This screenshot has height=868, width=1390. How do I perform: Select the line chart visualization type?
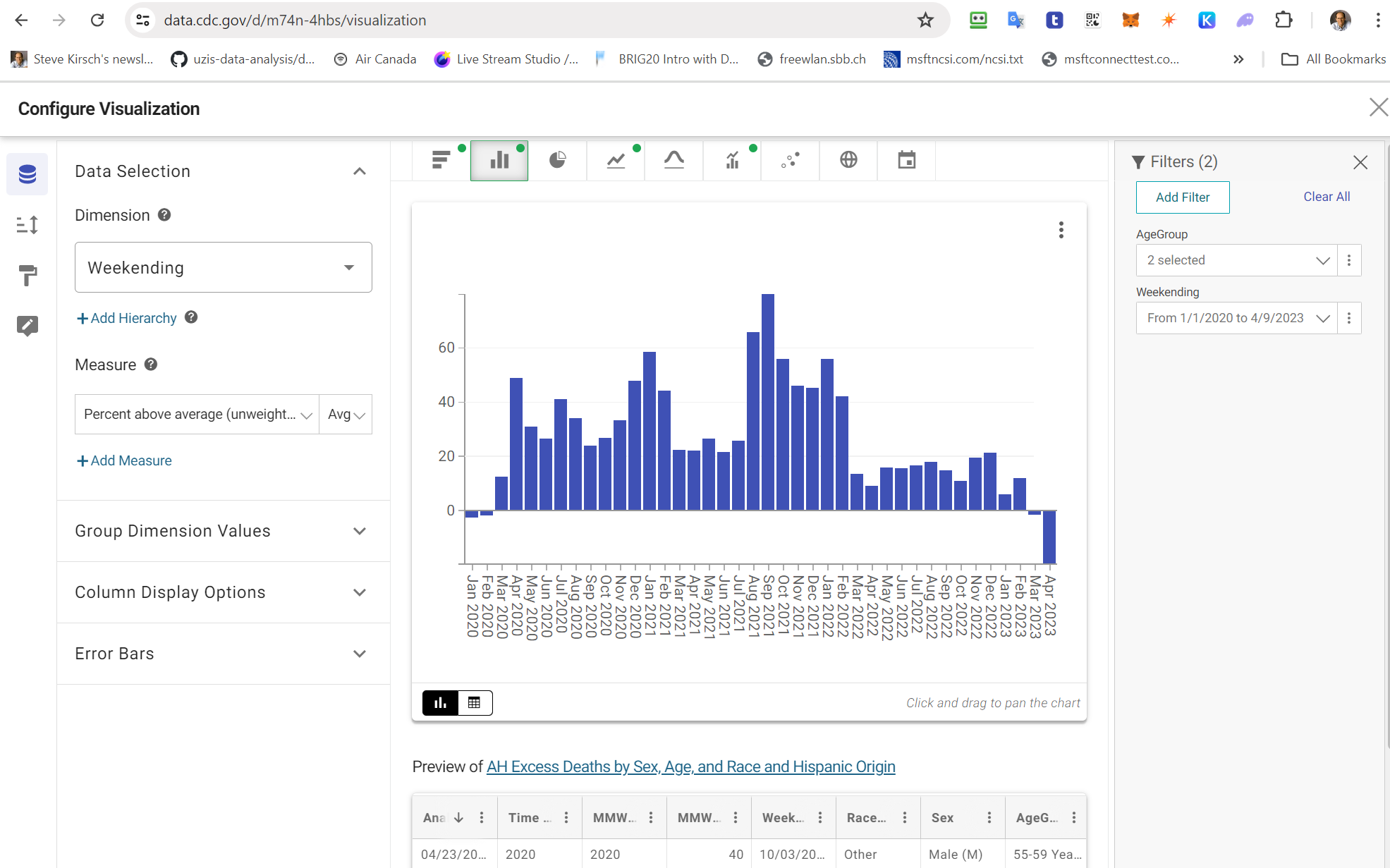click(616, 160)
